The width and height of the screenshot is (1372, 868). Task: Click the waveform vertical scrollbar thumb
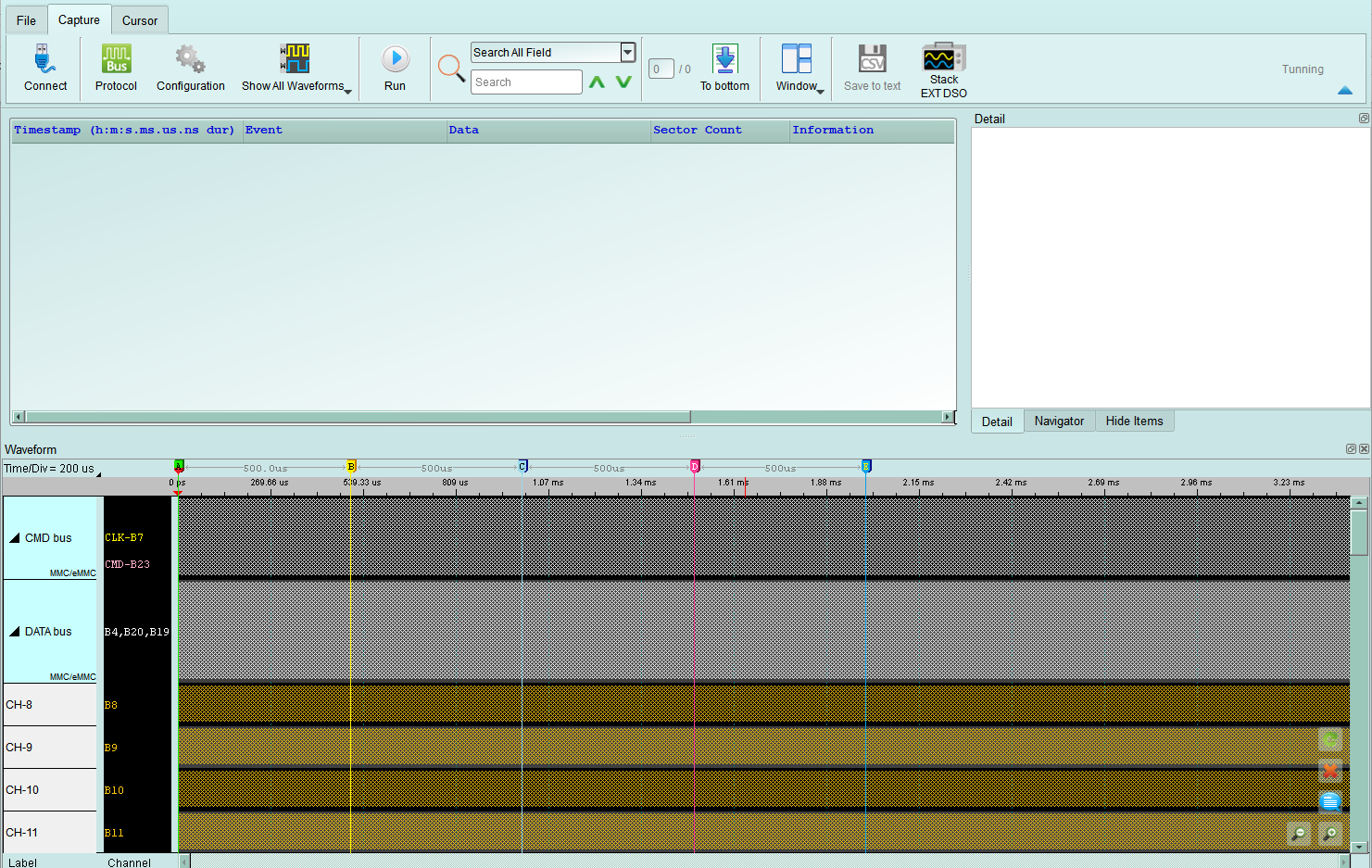click(x=1359, y=533)
